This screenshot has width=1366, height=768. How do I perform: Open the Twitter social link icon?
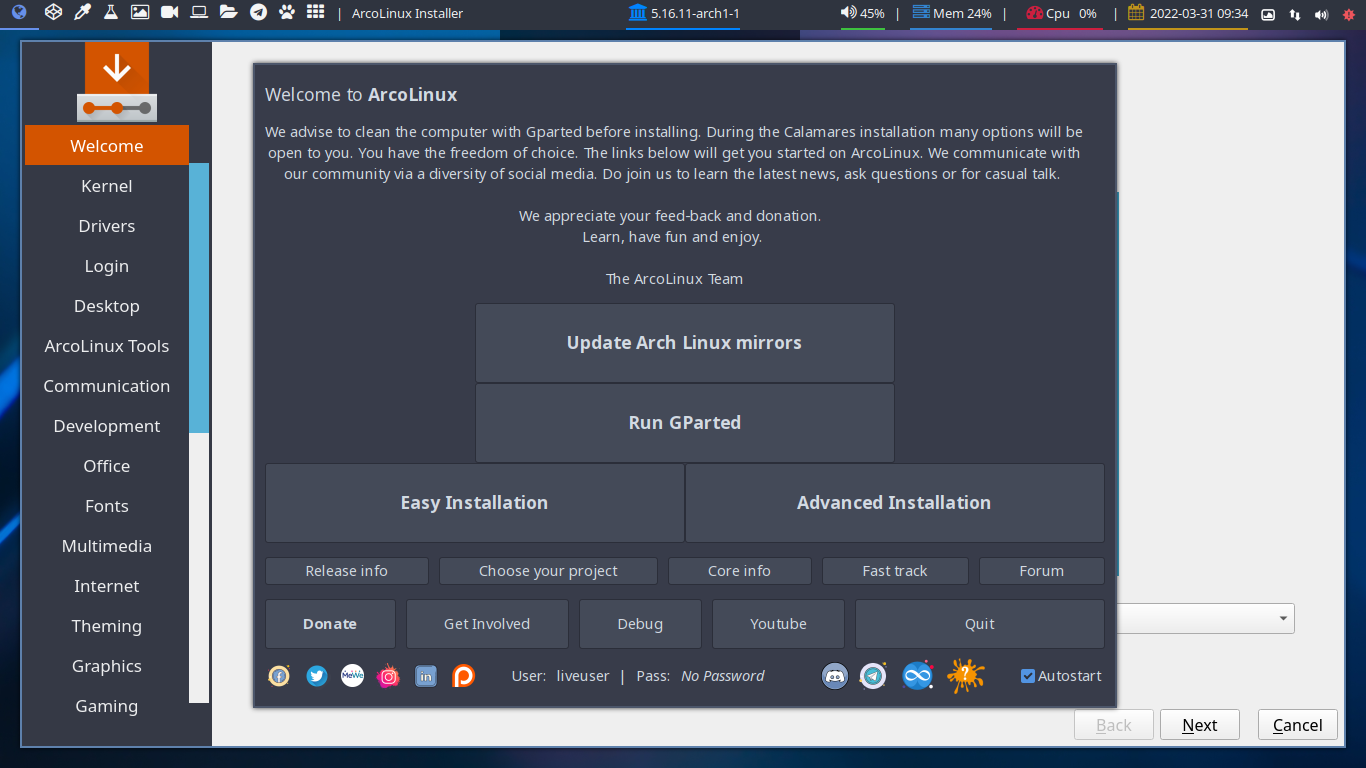317,676
